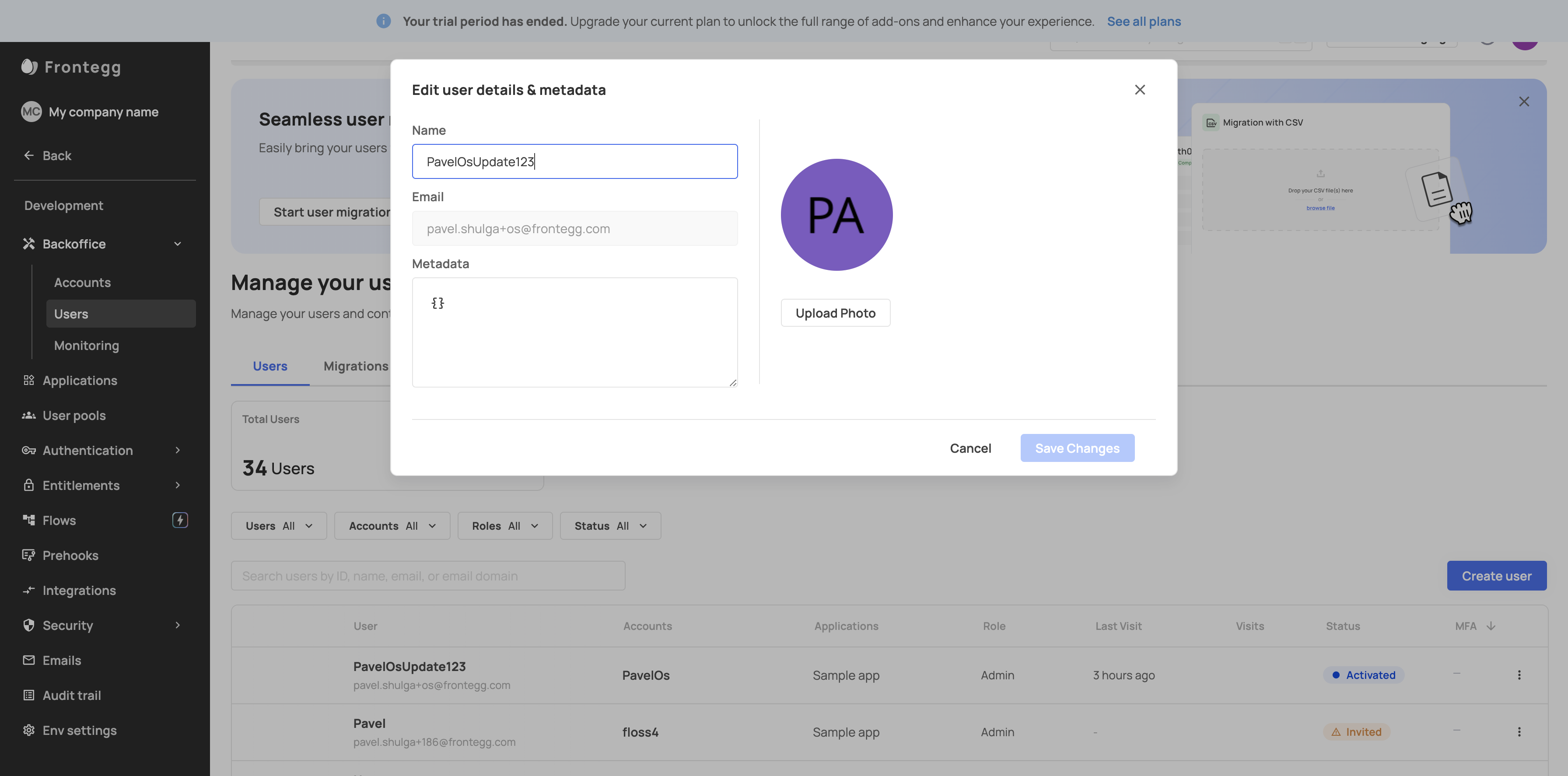Click the User pools people icon

(28, 415)
